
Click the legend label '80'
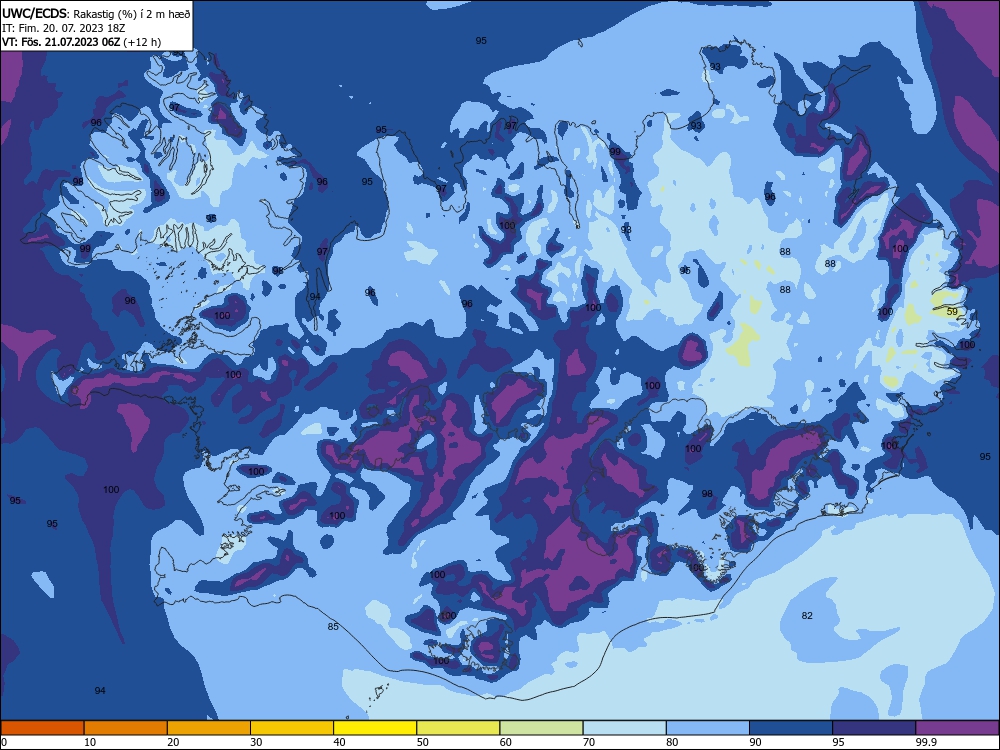pyautogui.click(x=672, y=742)
